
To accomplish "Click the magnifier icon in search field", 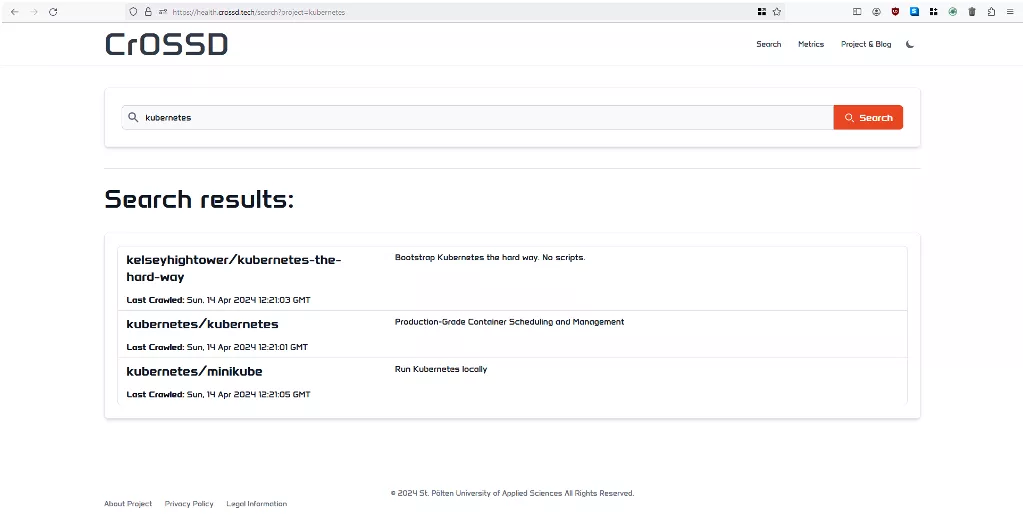I will 133,117.
